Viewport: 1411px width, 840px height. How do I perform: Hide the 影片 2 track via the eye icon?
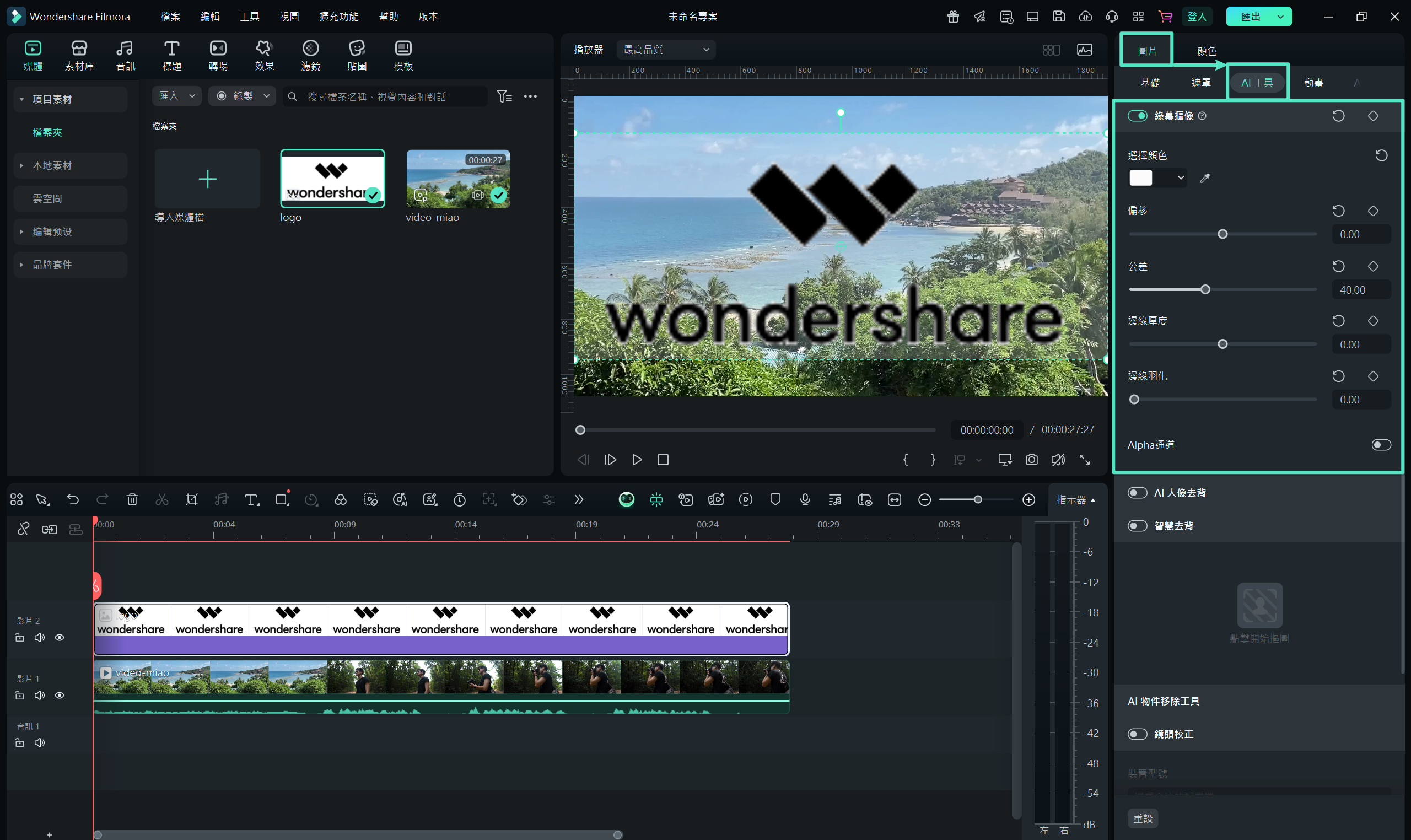tap(60, 637)
